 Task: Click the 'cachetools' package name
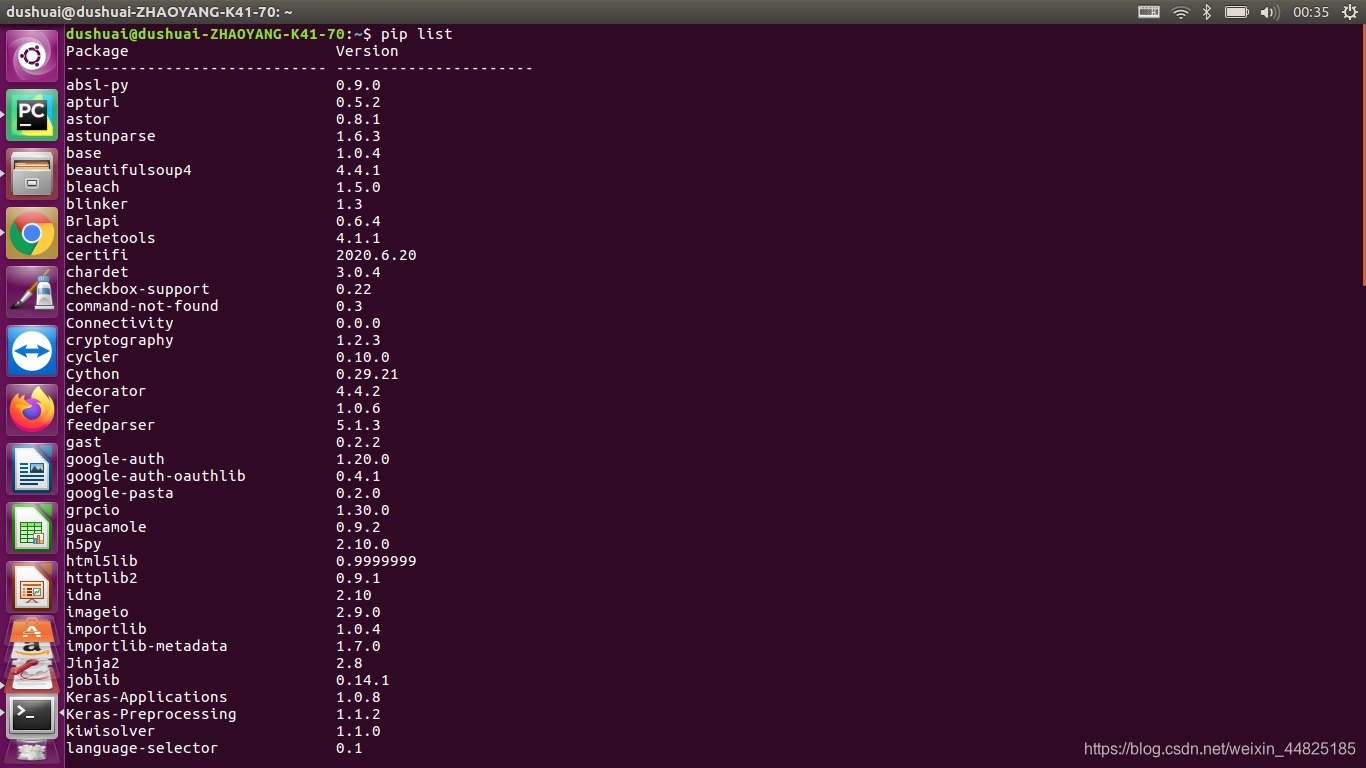111,238
